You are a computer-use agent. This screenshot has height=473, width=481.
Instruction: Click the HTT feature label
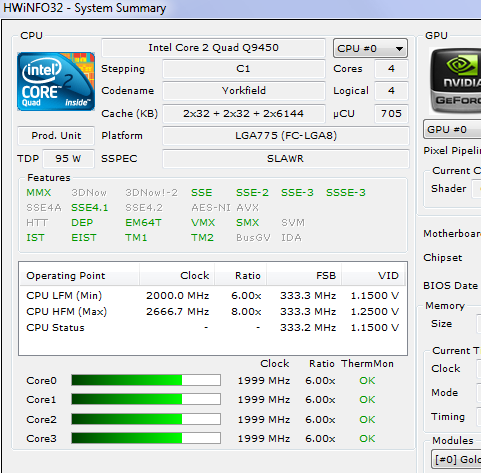point(37,223)
